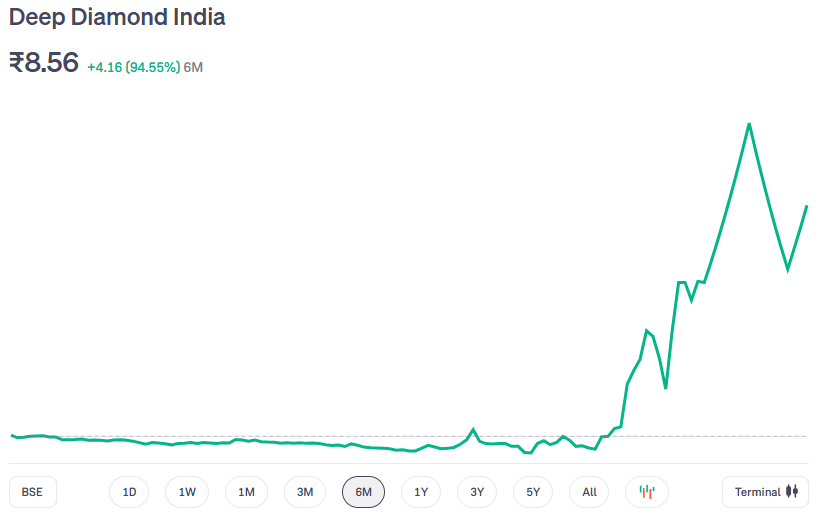Viewport: 828px width, 530px height.
Task: Select the 3Y time range
Action: pos(477,492)
